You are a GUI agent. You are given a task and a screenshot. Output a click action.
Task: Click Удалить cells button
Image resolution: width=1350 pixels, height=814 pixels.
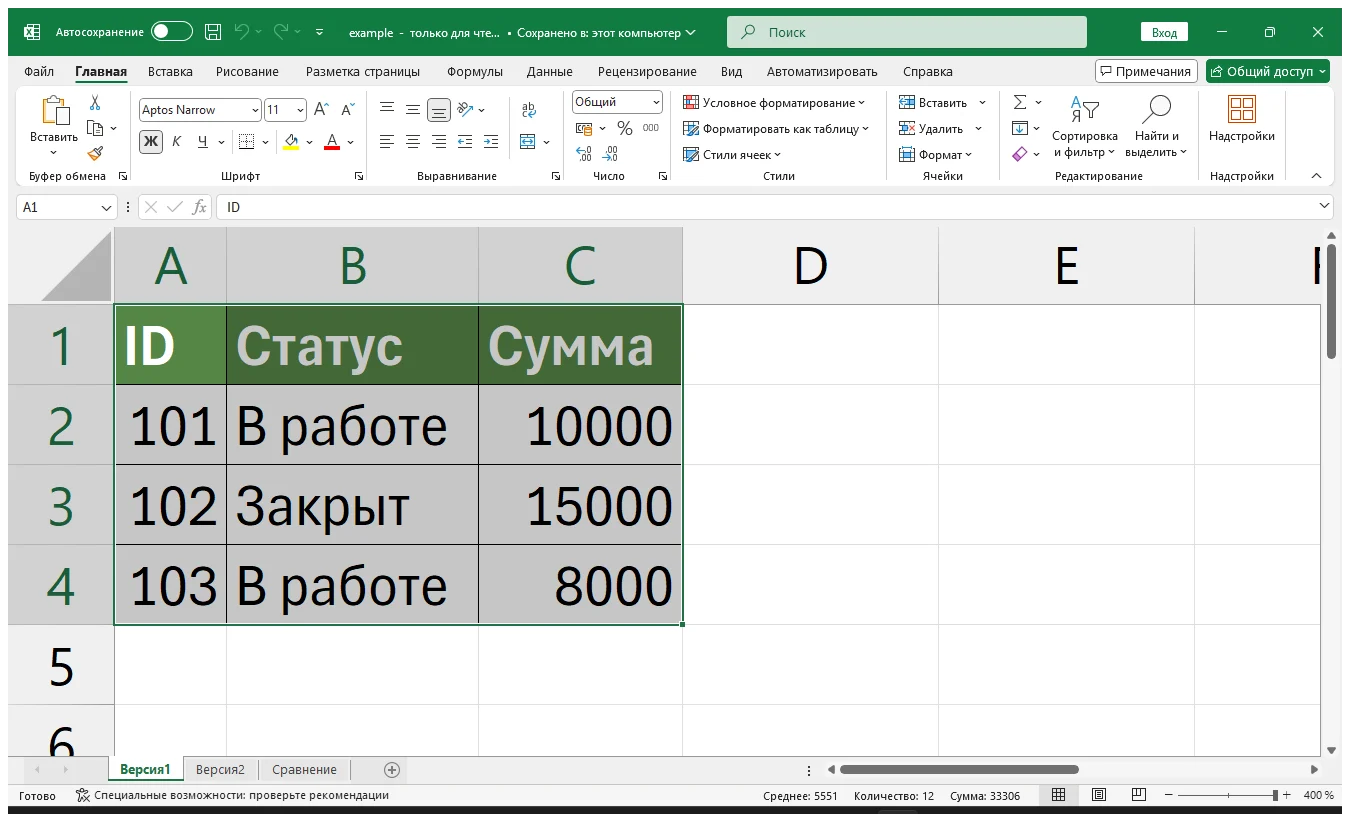932,128
